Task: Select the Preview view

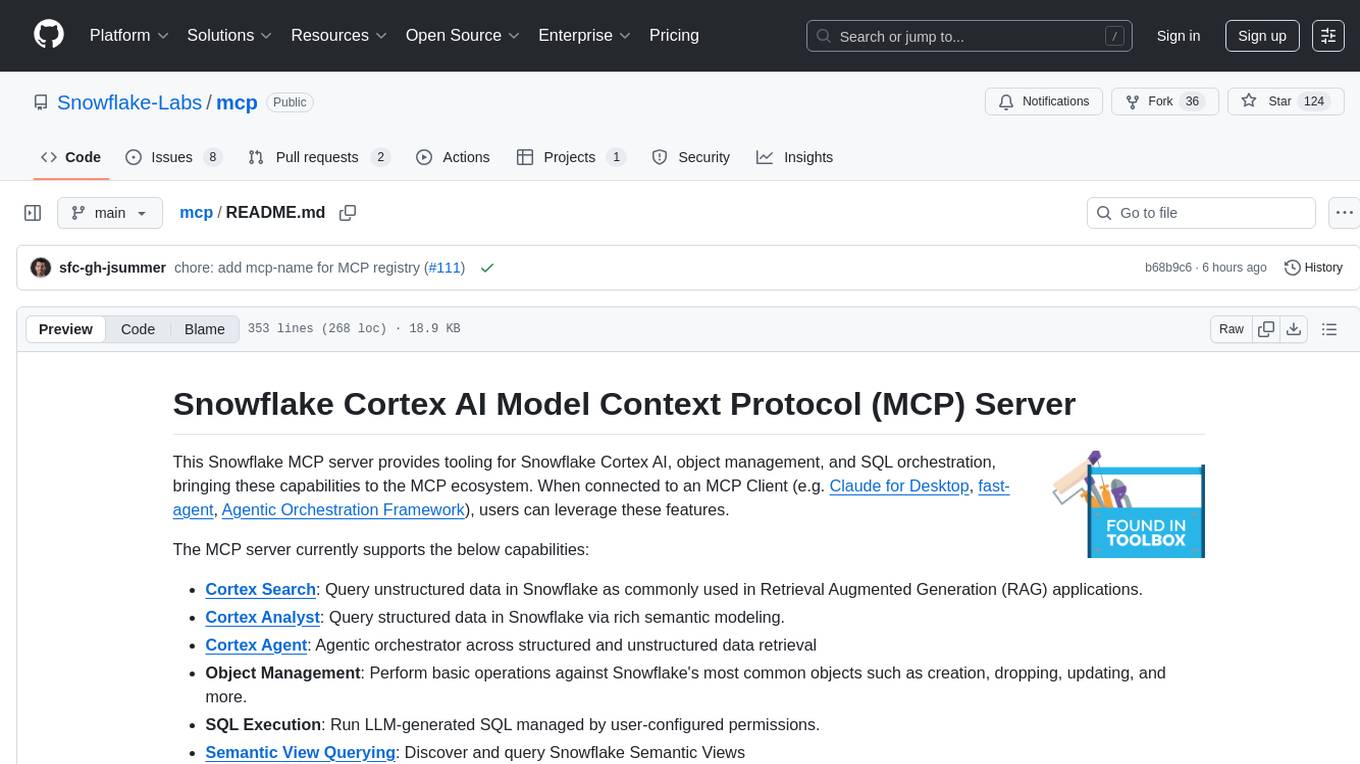Action: pos(66,329)
